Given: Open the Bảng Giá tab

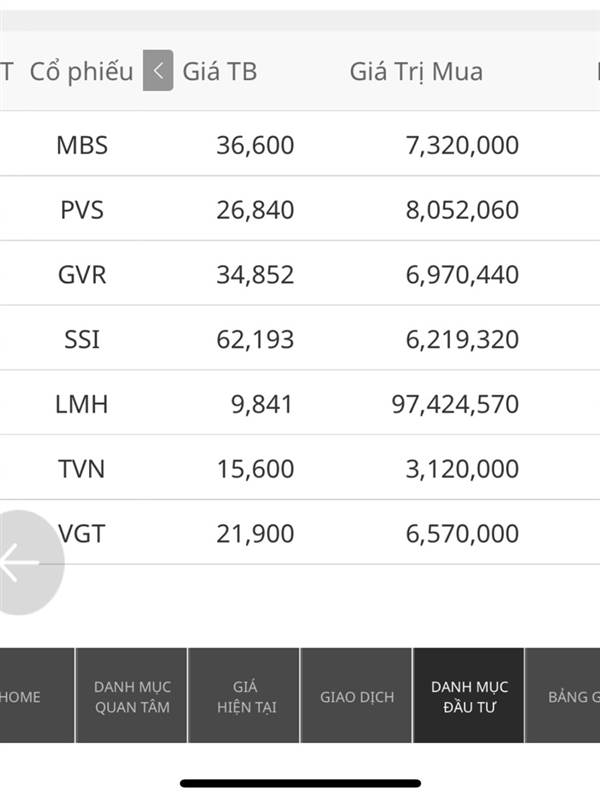Looking at the screenshot, I should [x=563, y=696].
